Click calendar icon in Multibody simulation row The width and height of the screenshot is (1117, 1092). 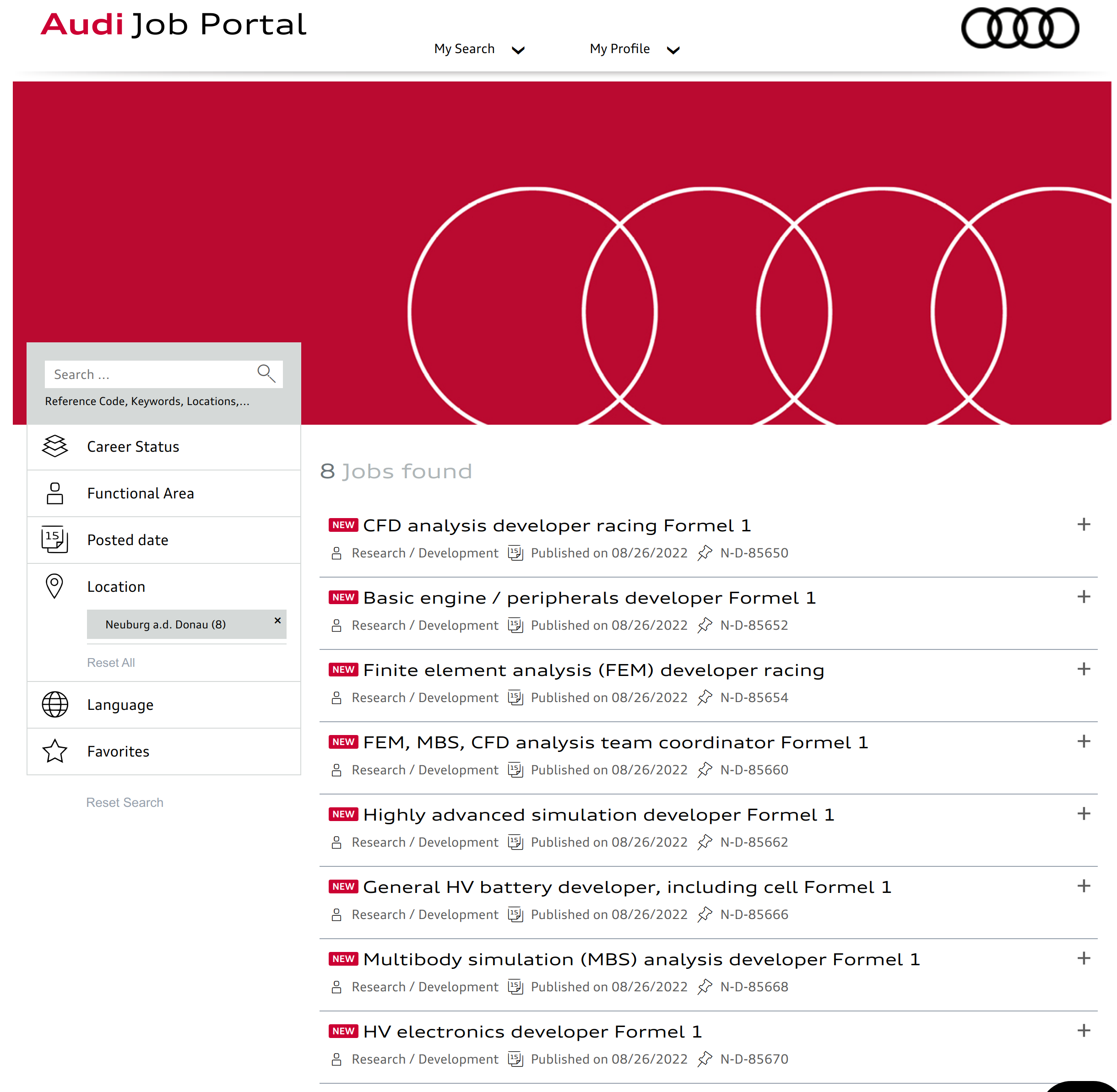point(515,986)
